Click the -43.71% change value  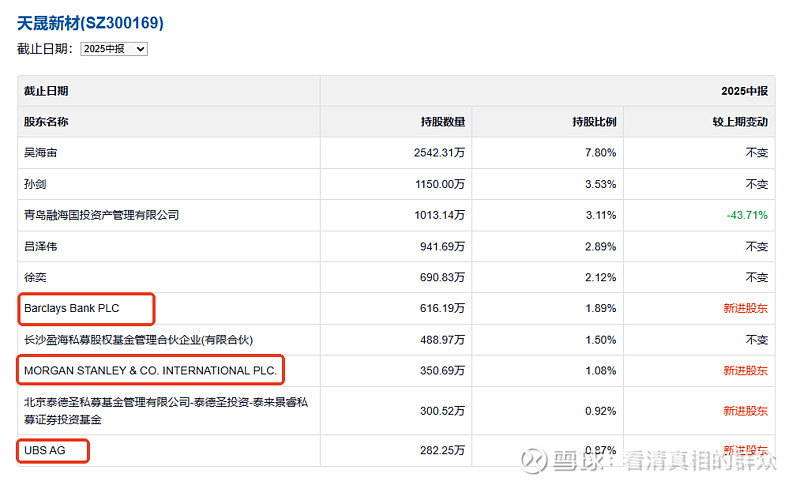(x=747, y=215)
